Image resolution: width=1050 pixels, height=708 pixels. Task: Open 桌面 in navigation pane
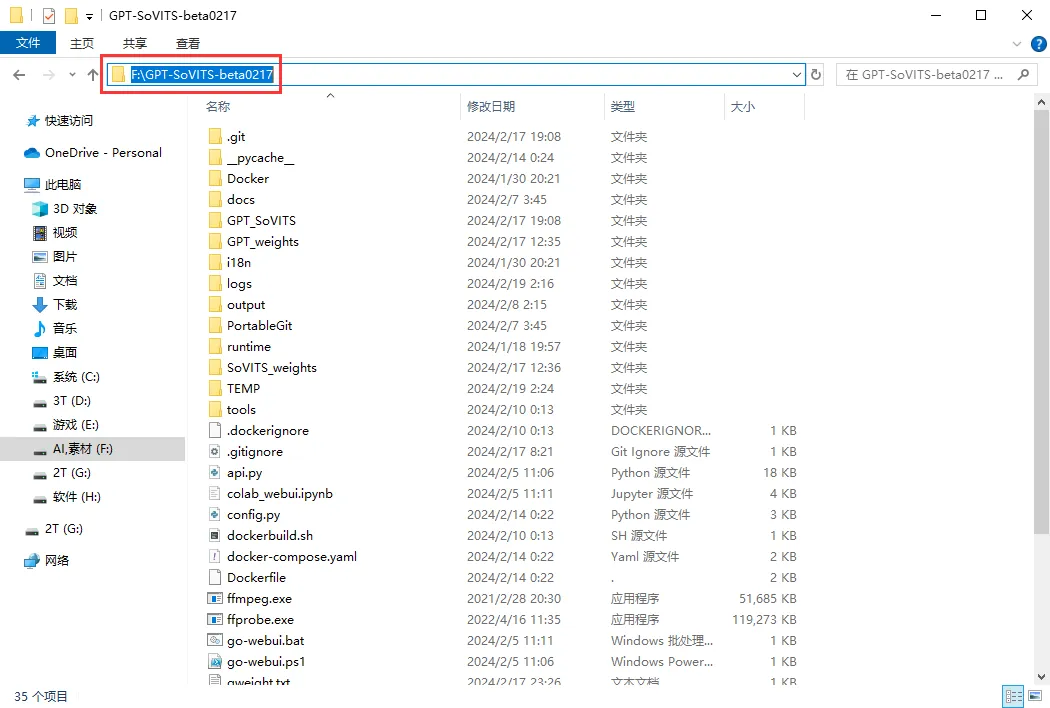coord(55,352)
